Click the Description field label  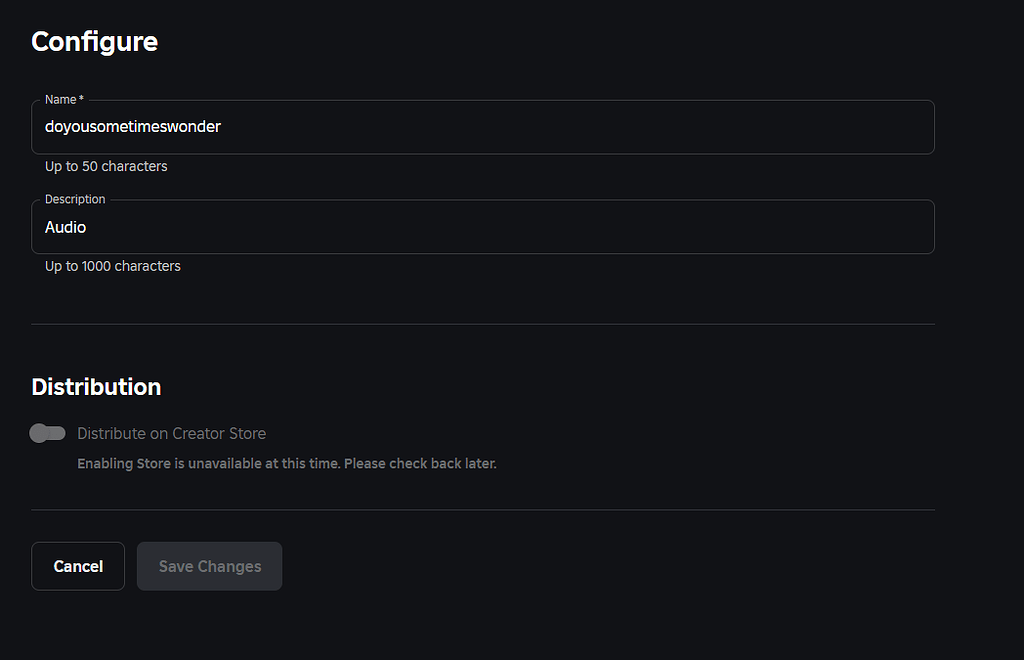pyautogui.click(x=74, y=199)
